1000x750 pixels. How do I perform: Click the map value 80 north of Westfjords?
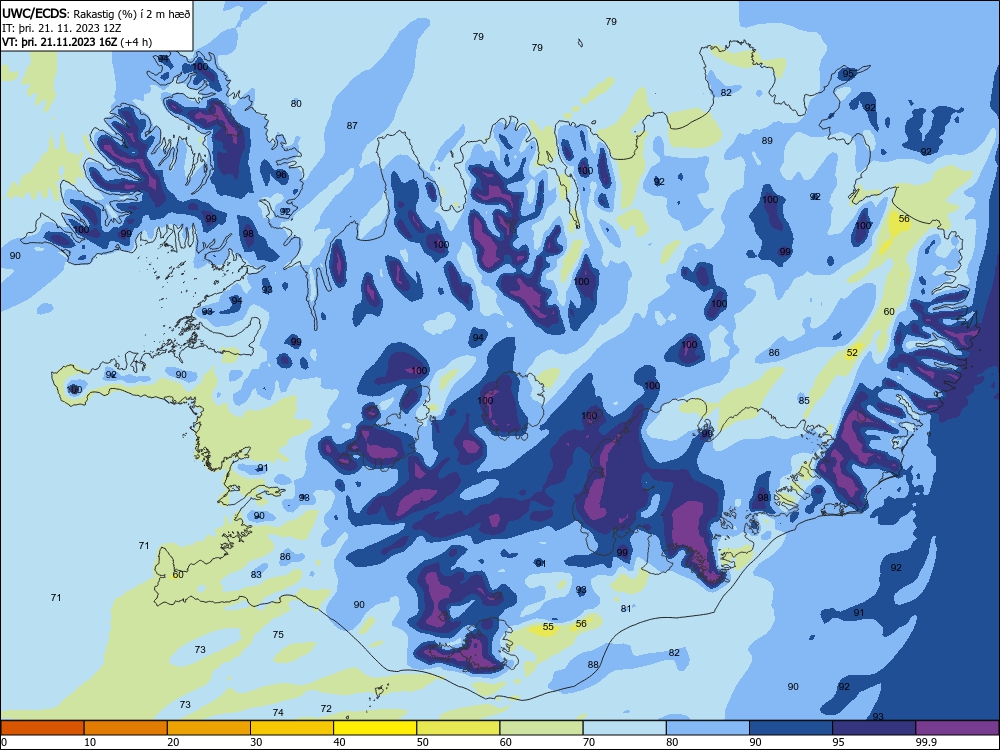tap(296, 103)
